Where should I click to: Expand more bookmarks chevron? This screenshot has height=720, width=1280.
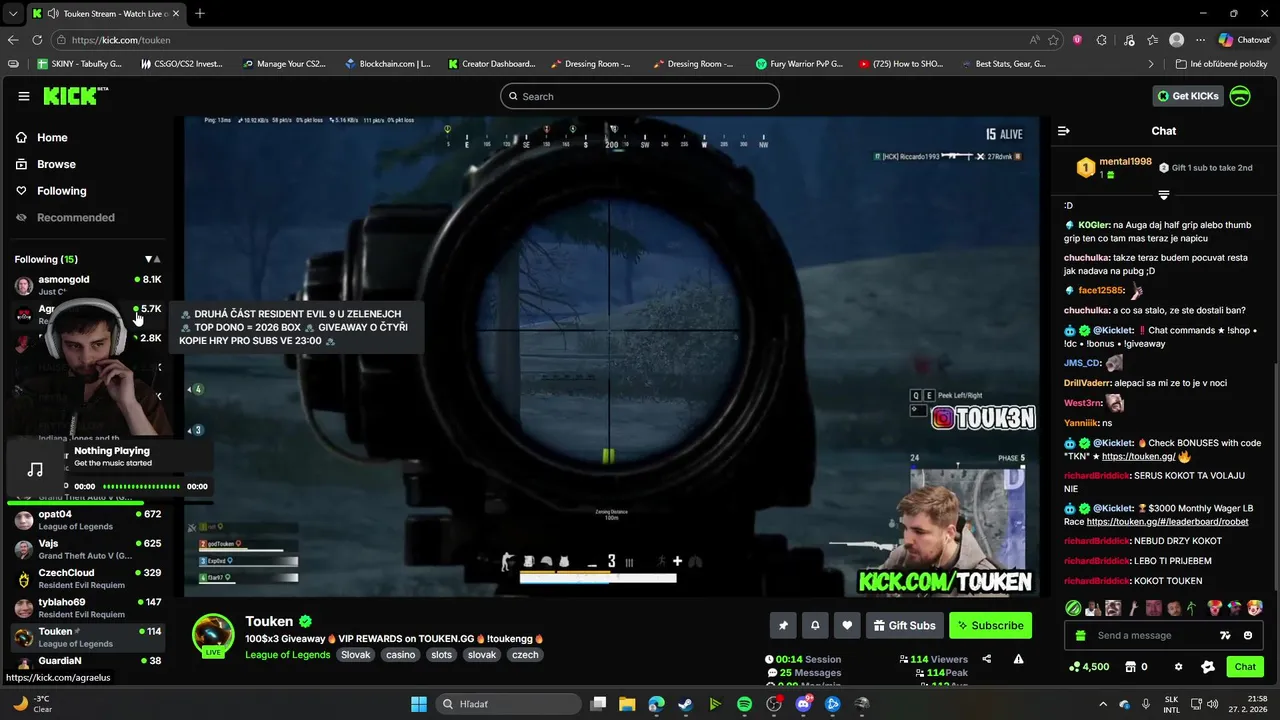(1151, 64)
